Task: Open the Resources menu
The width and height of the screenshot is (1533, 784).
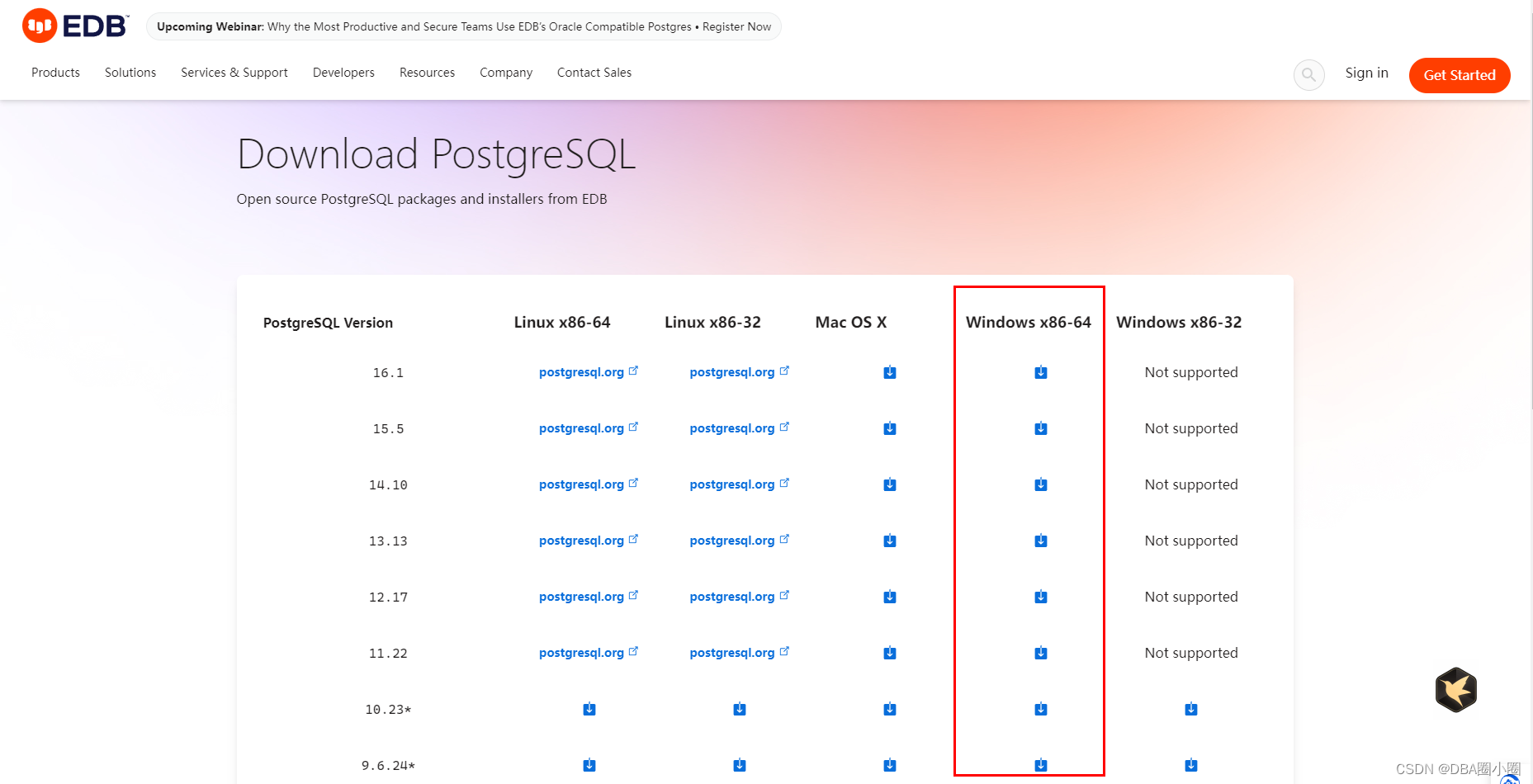Action: (427, 73)
